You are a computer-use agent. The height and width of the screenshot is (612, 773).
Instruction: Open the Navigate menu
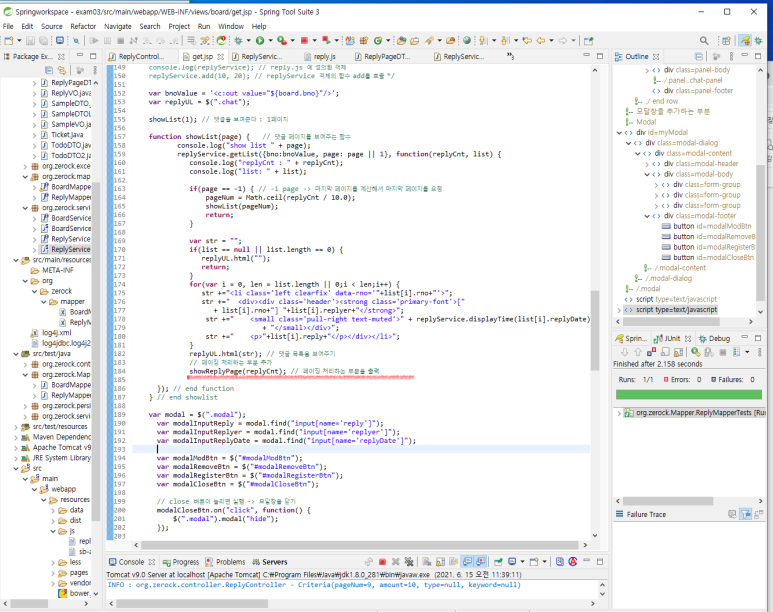click(x=118, y=26)
